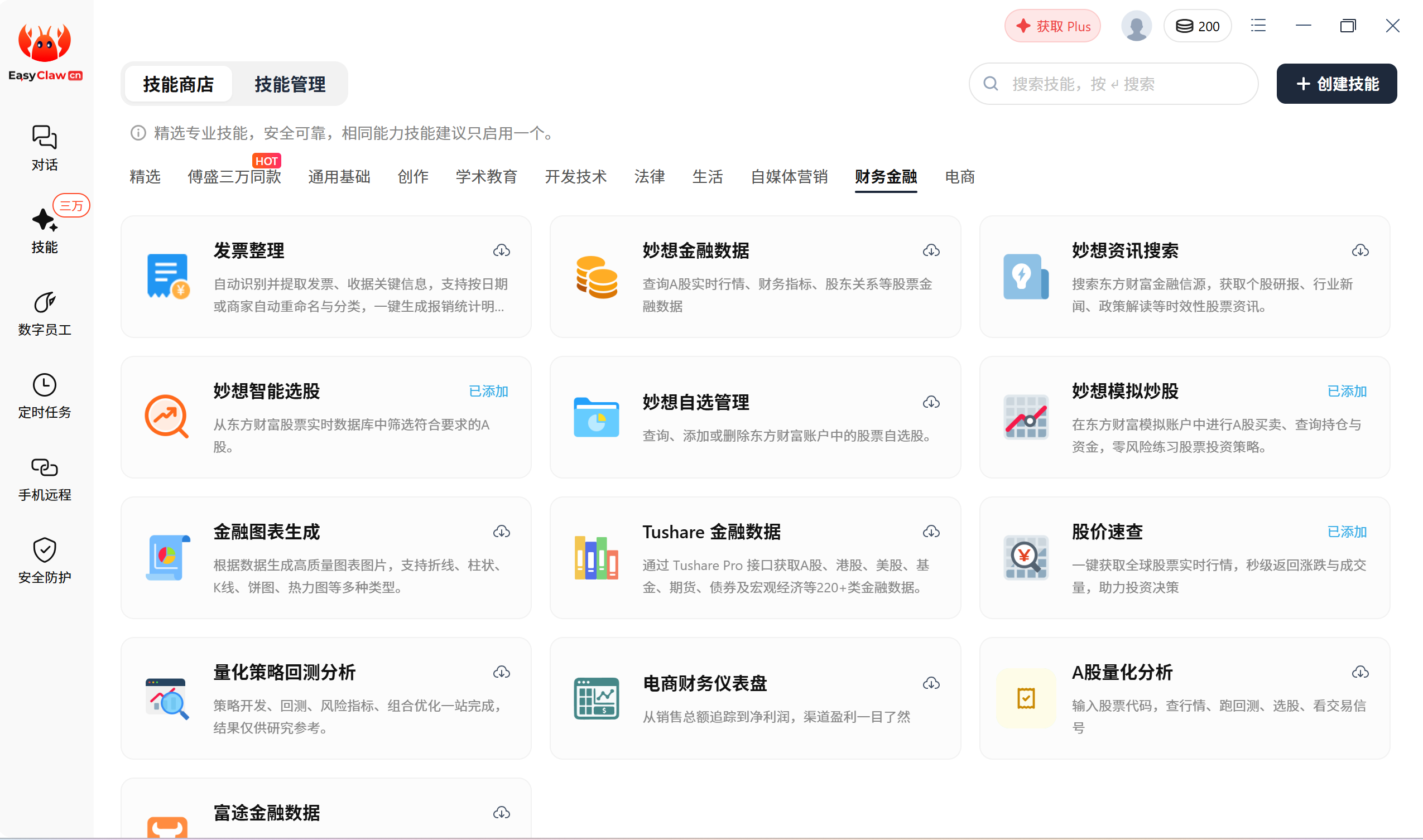Open the A股量化分析 card title
The width and height of the screenshot is (1423, 840).
click(x=1122, y=672)
